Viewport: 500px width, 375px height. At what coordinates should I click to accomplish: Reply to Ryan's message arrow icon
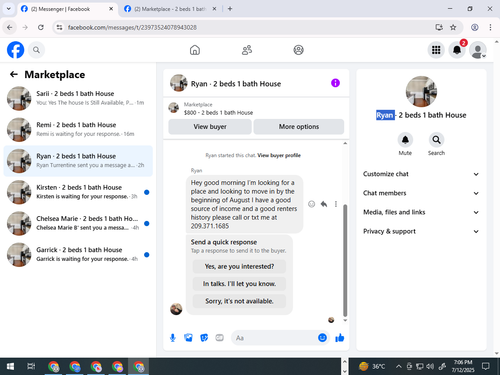tap(324, 204)
